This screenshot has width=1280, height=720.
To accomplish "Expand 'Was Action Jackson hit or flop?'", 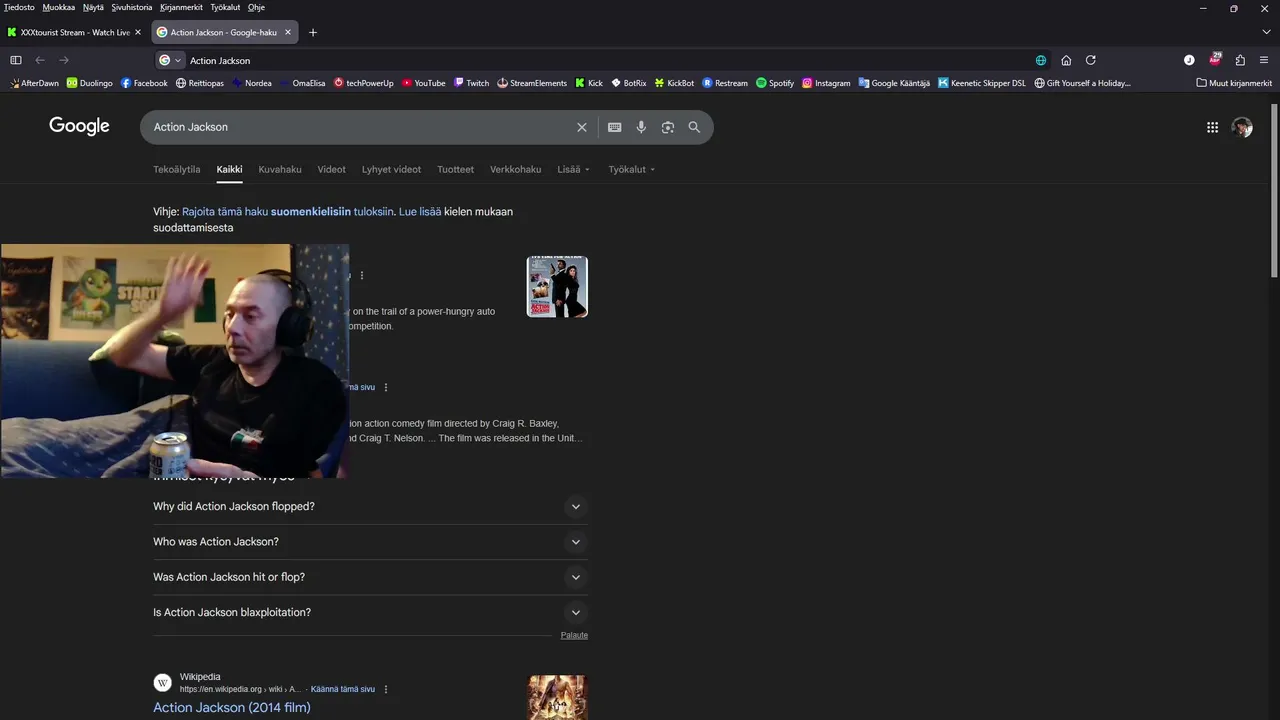I will pos(370,577).
